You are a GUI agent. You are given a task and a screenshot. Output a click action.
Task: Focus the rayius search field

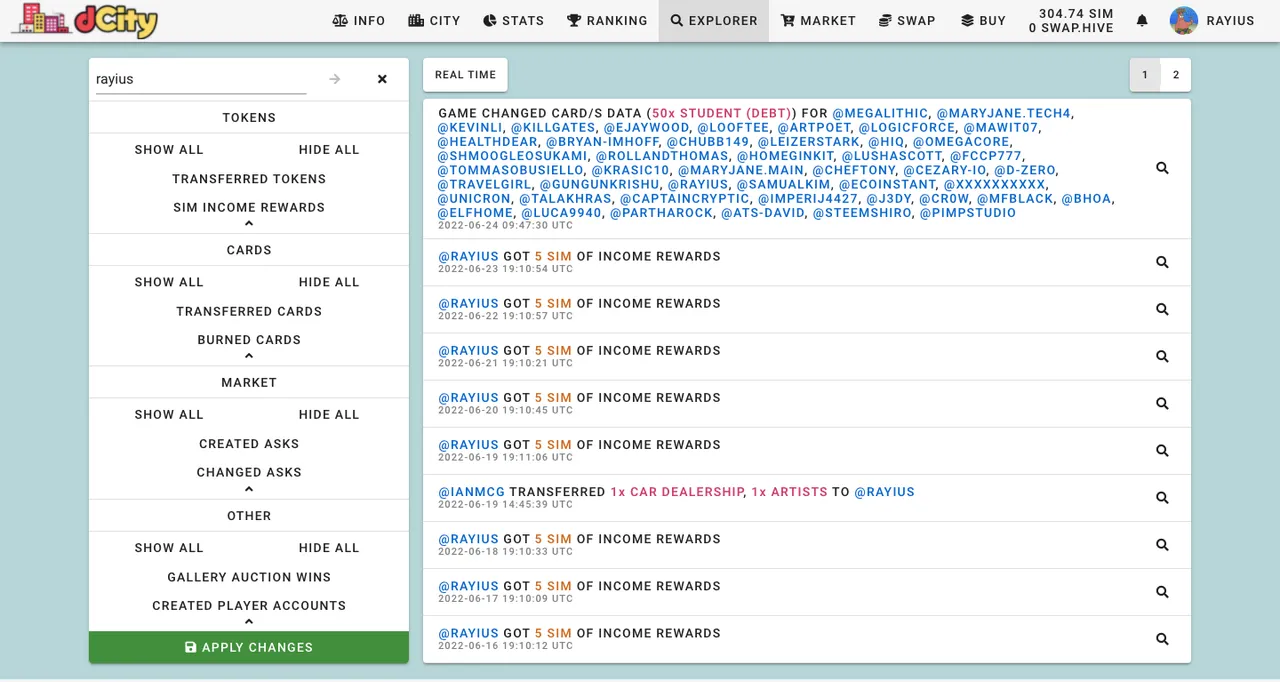tap(201, 79)
